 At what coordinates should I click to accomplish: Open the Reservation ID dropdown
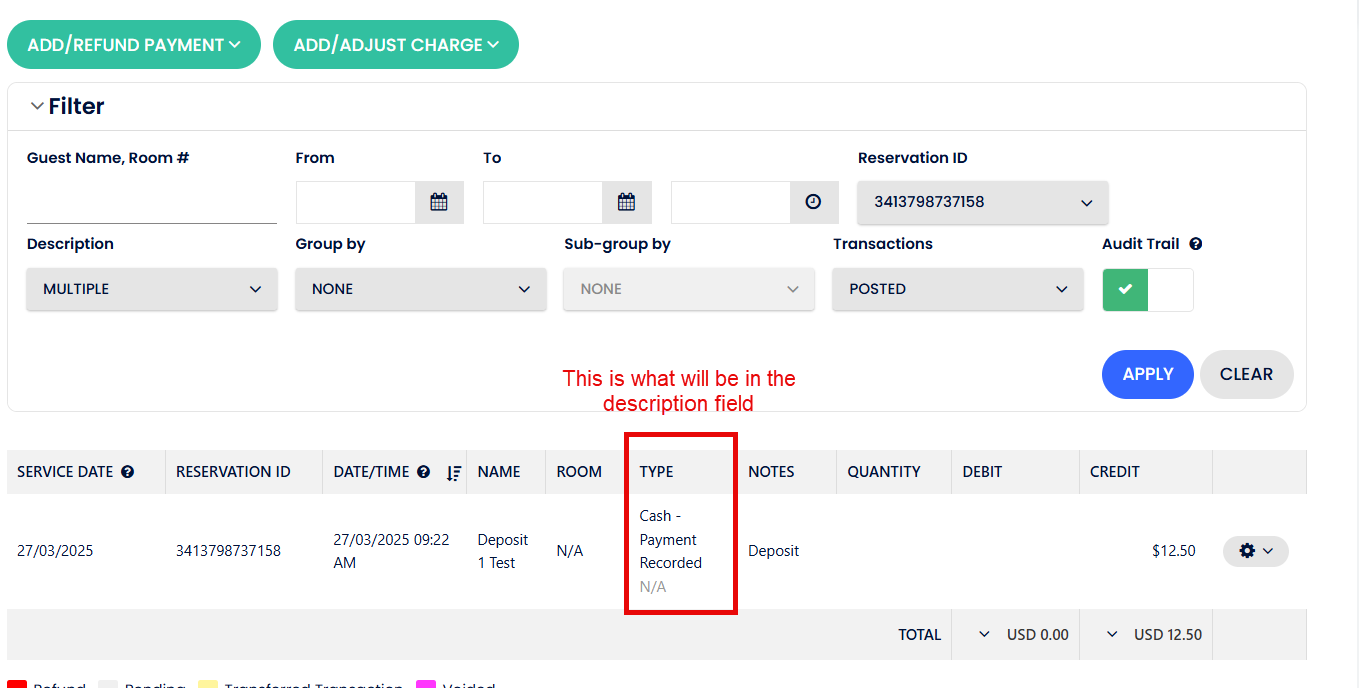pyautogui.click(x=983, y=202)
